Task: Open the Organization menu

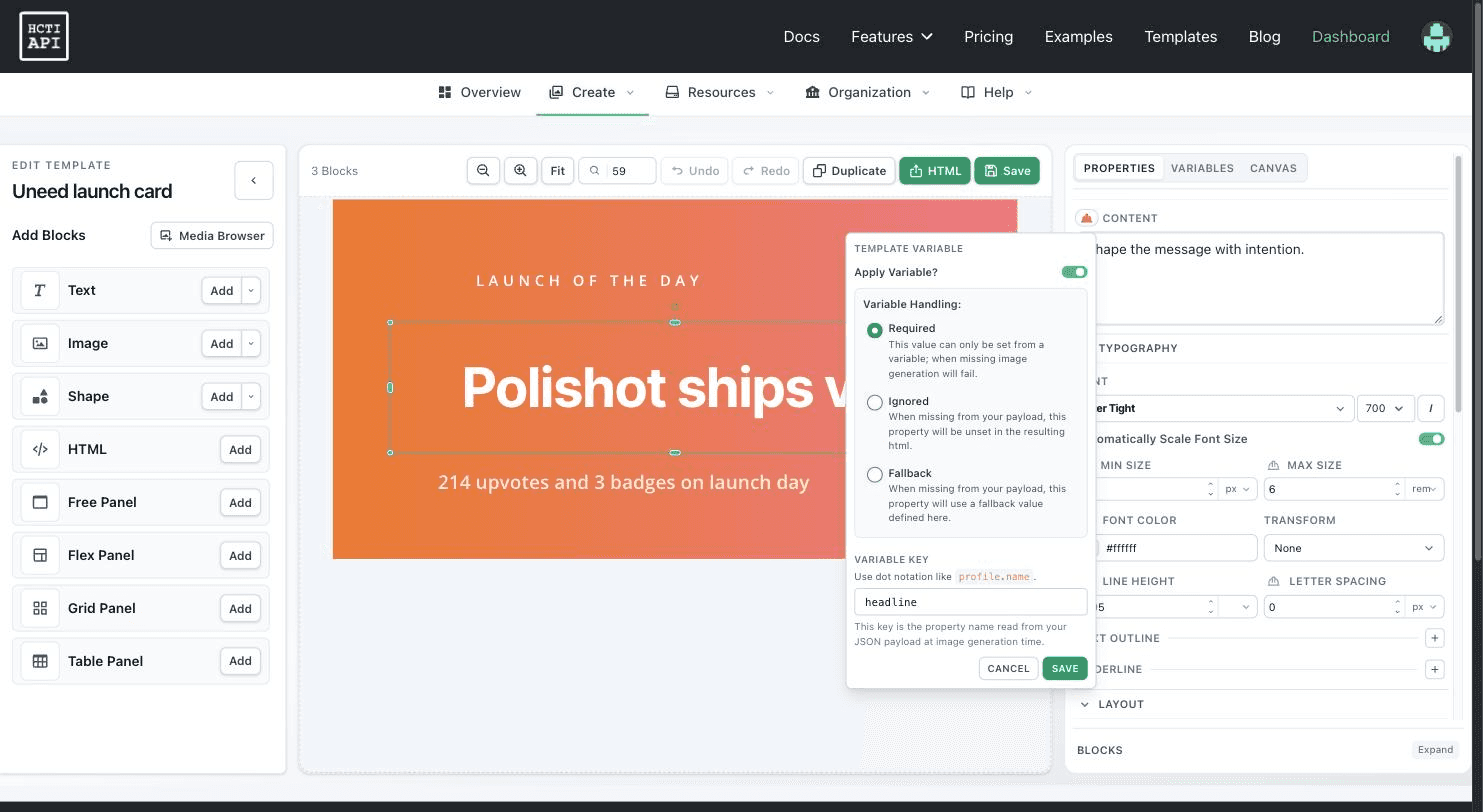Action: tap(867, 92)
